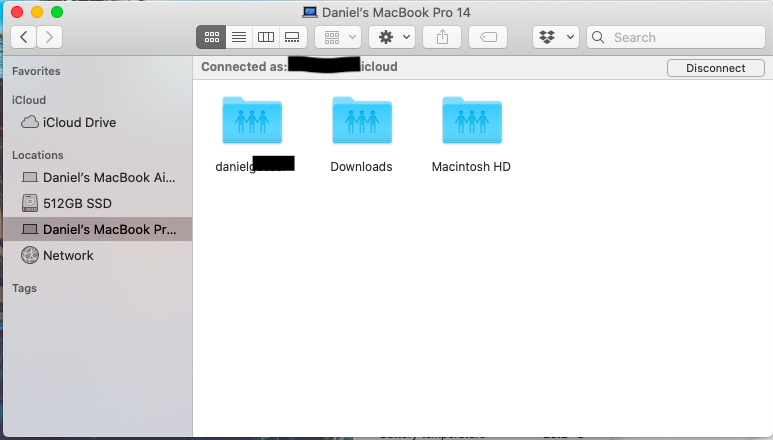Zoom the Finder window with green button
Screen dimensions: 773x440
57,12
